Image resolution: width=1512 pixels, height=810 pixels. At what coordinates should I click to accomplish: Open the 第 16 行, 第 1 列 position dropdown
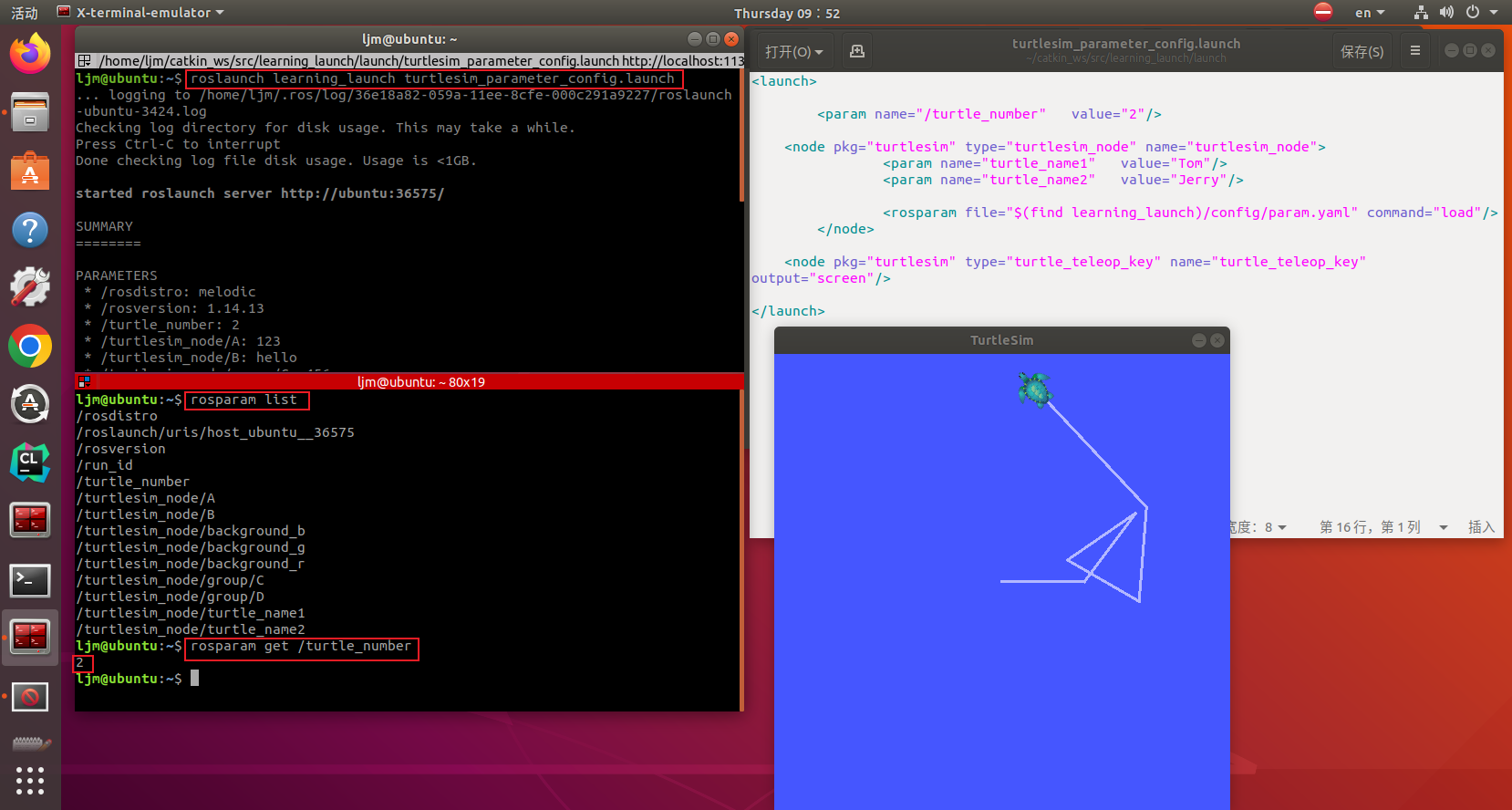(x=1383, y=527)
